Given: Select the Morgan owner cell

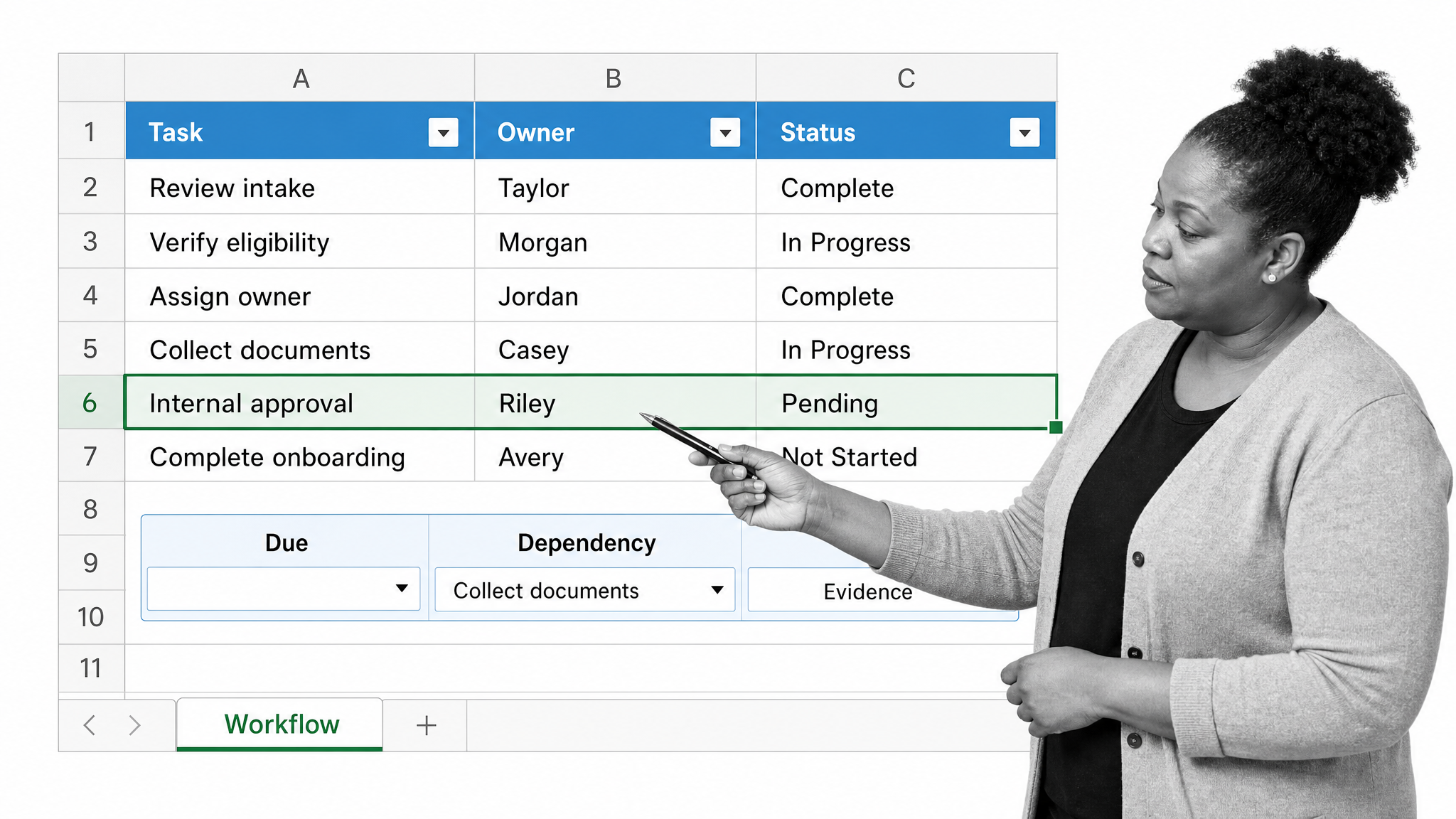Looking at the screenshot, I should pyautogui.click(x=615, y=241).
